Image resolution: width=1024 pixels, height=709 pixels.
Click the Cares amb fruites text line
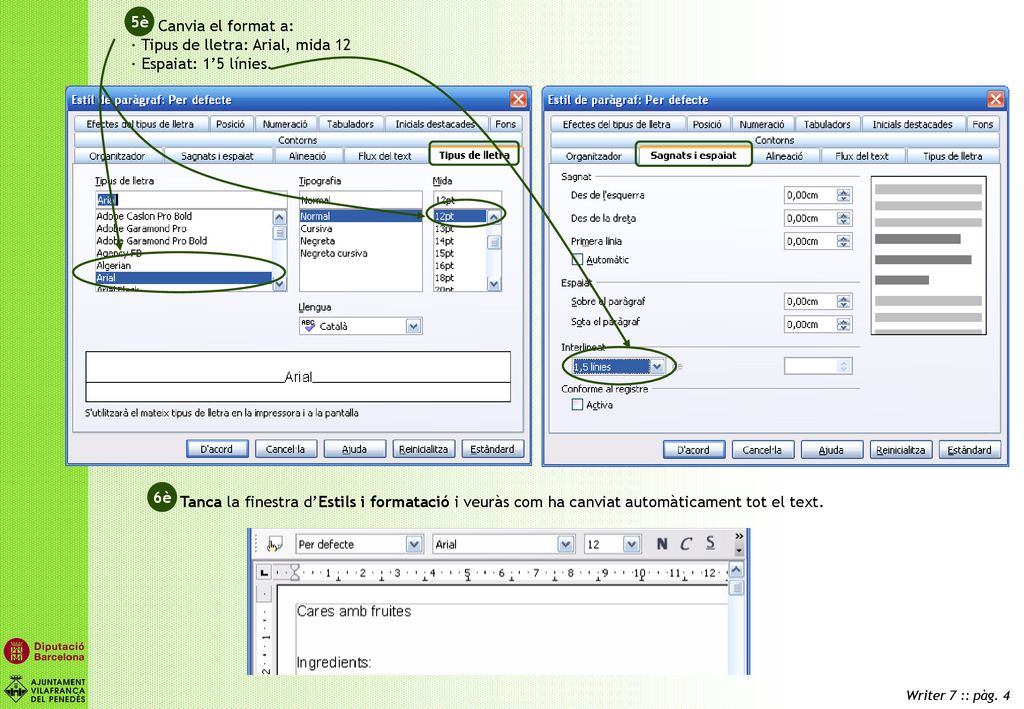354,611
